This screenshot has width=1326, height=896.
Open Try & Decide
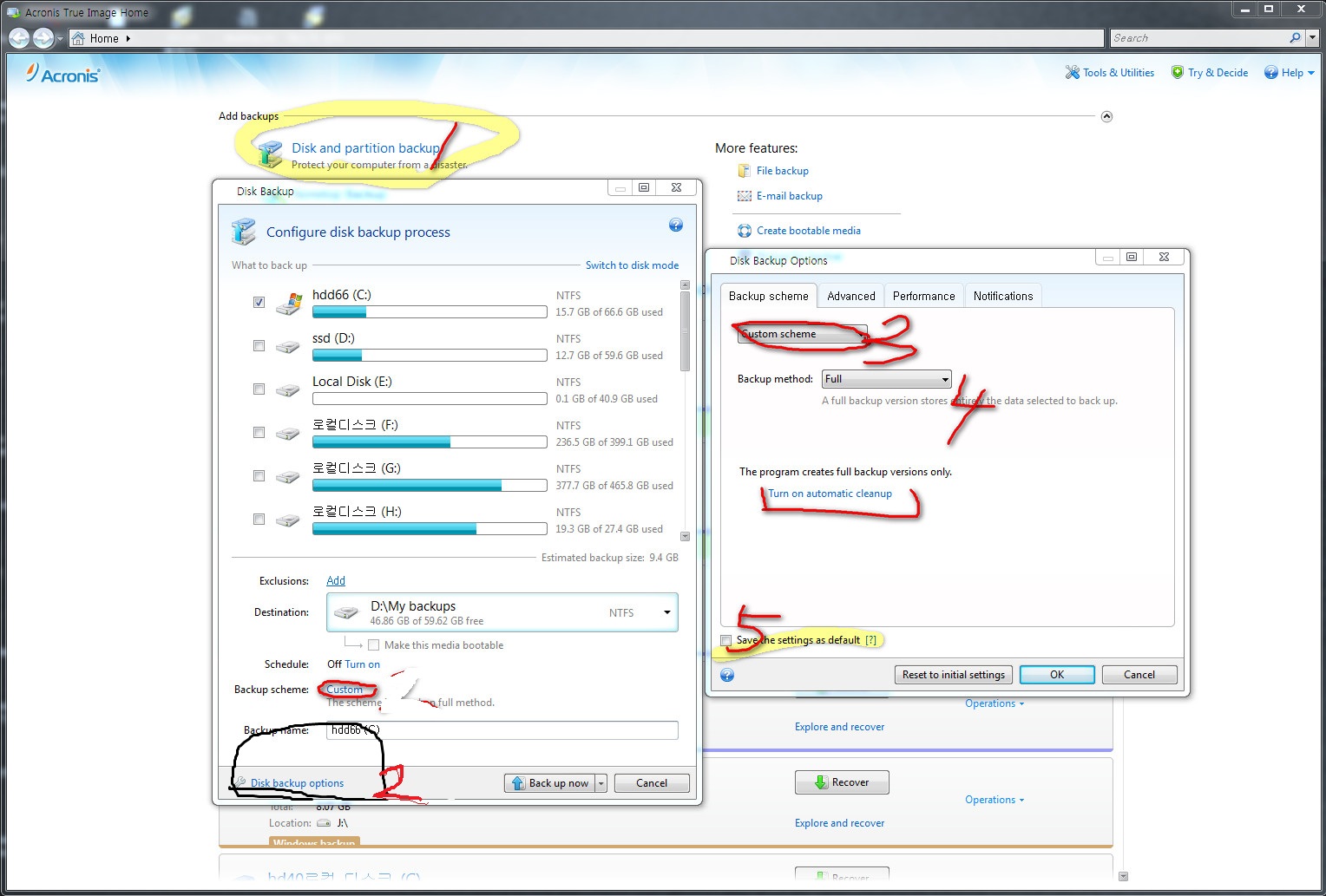pos(1210,73)
